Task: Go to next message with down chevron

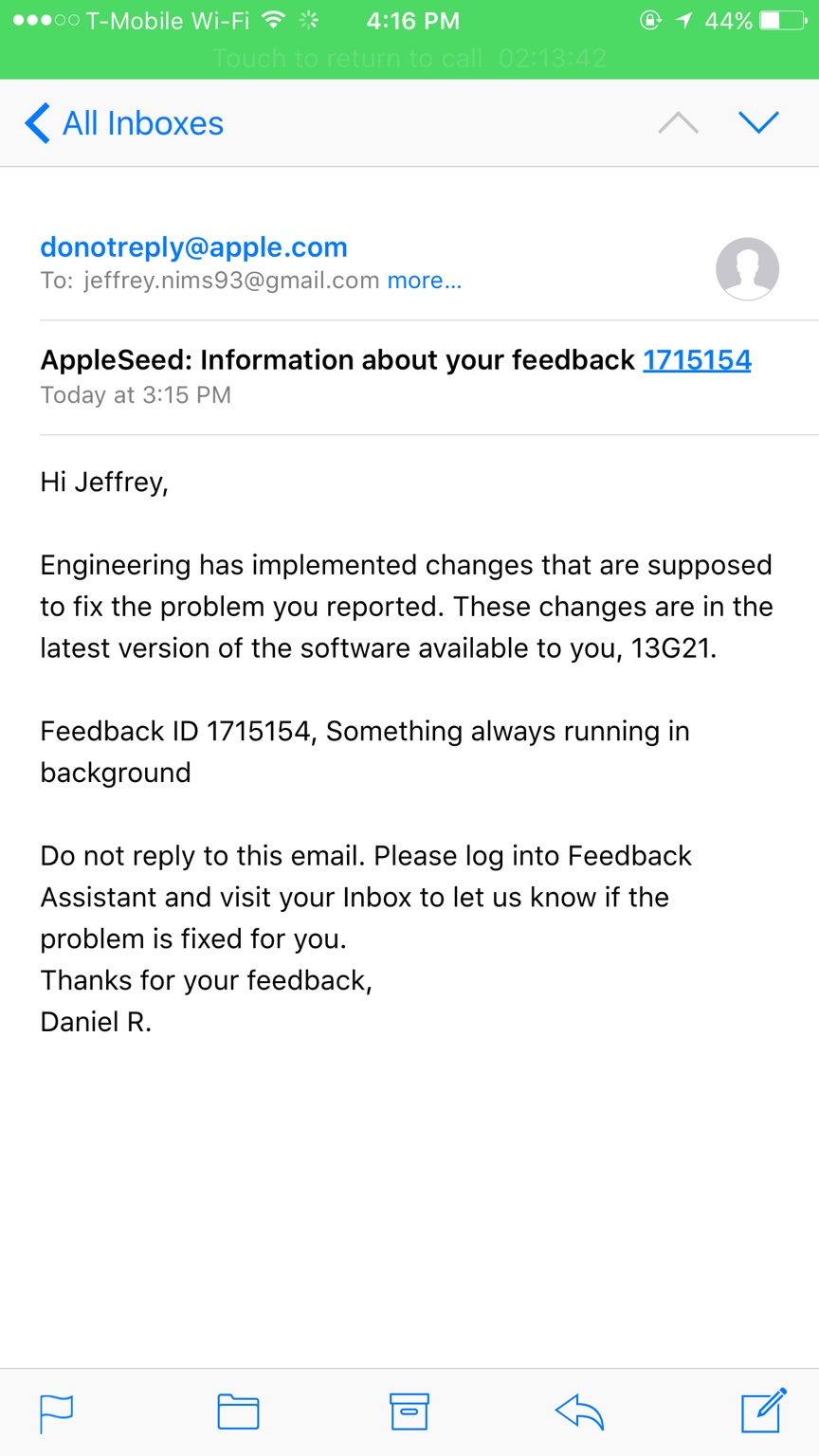Action: point(758,122)
